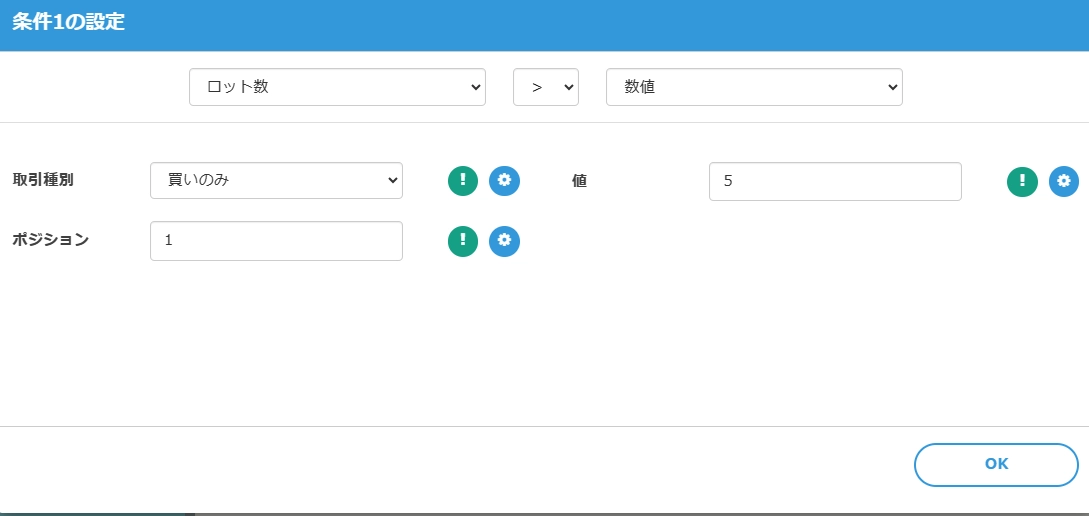Click the ポジション label text

(x=50, y=240)
